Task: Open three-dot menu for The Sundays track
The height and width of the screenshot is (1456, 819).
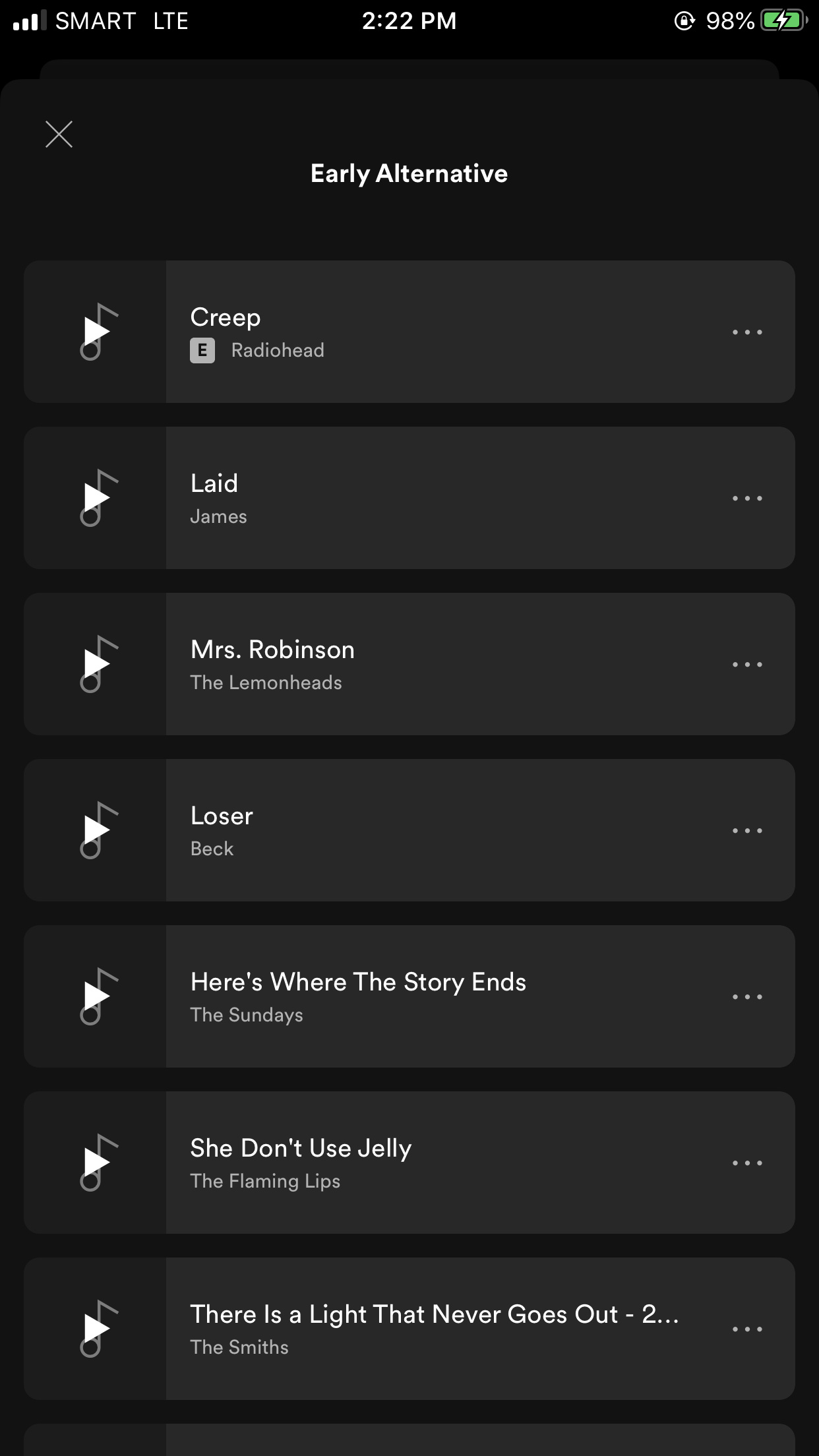Action: pos(747,997)
